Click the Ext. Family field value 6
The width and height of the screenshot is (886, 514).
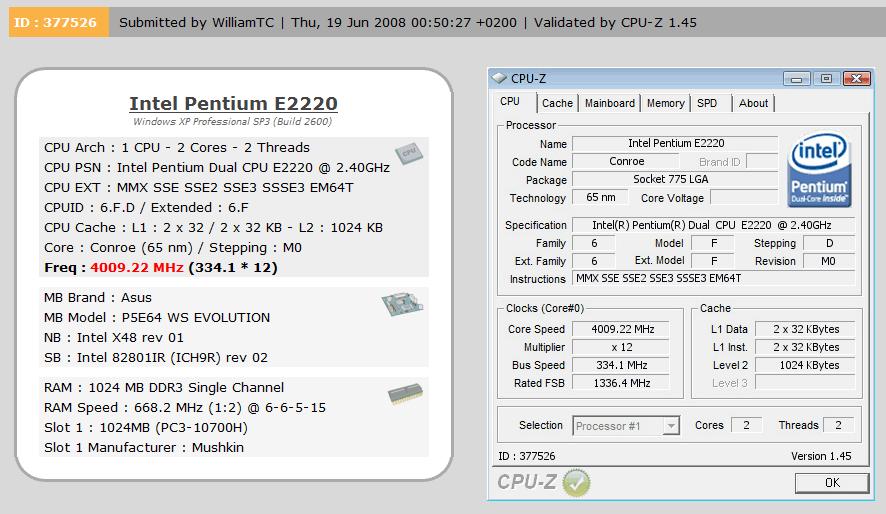tap(594, 261)
